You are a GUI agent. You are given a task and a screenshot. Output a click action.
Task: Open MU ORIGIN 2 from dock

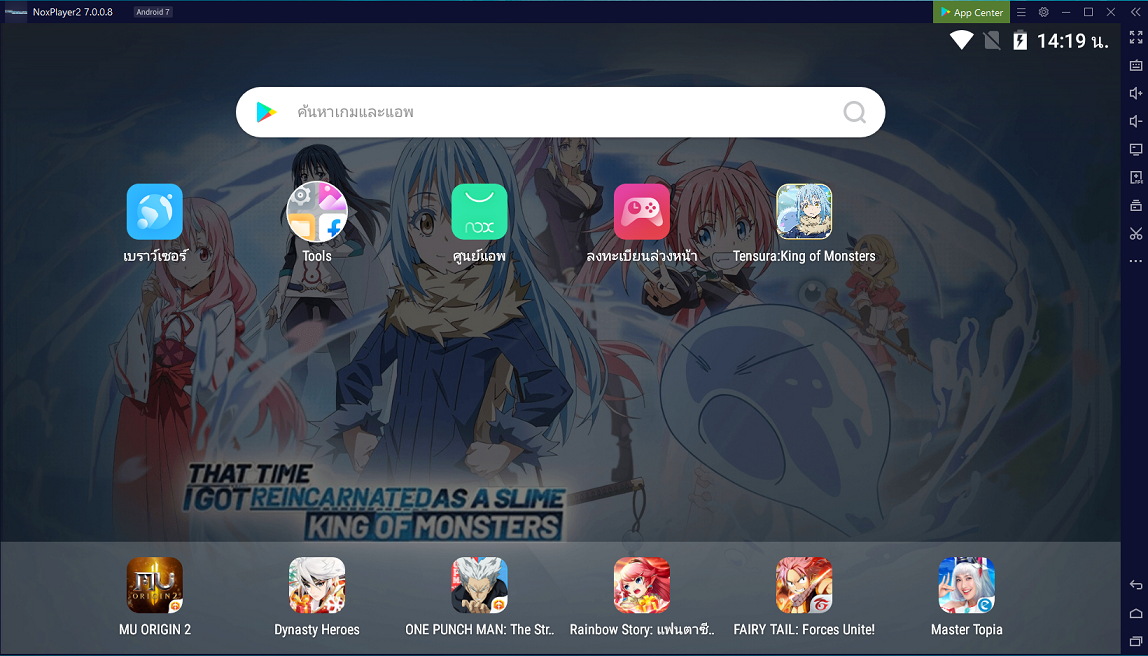[x=154, y=585]
